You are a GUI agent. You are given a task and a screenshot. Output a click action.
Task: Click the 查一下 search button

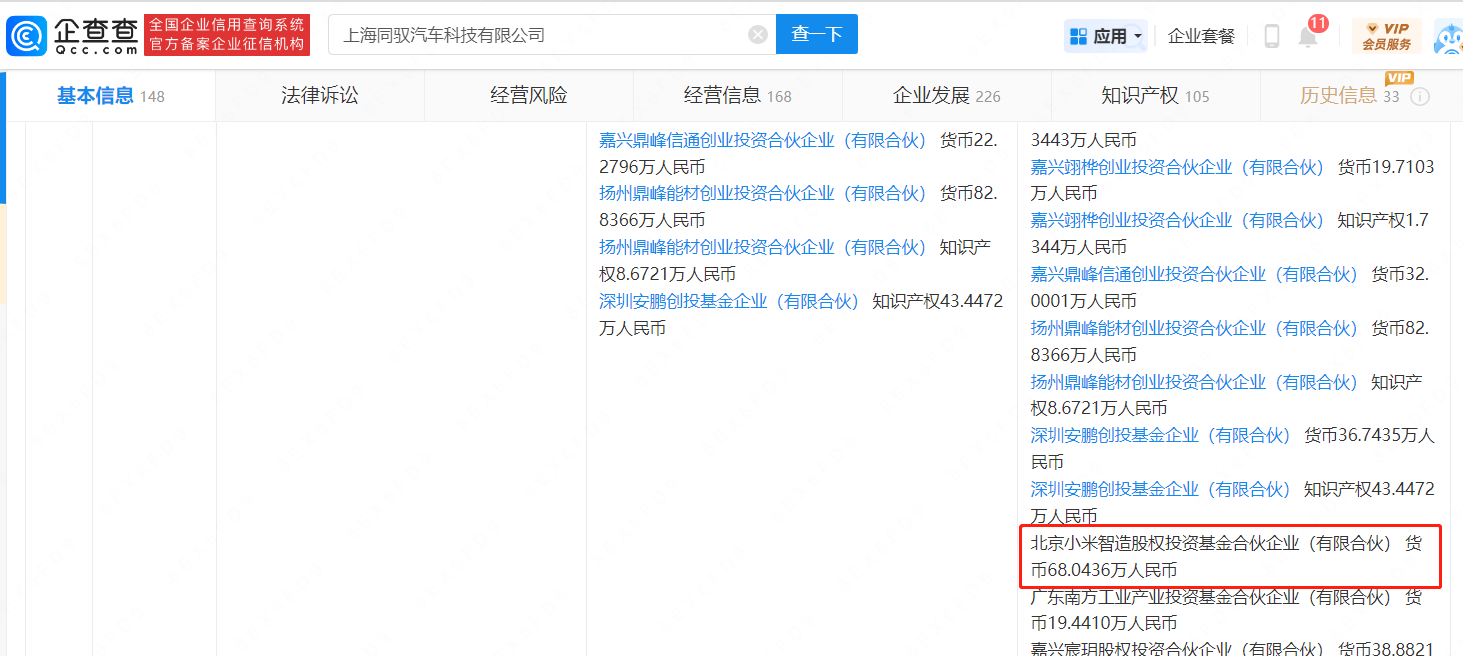pos(817,34)
